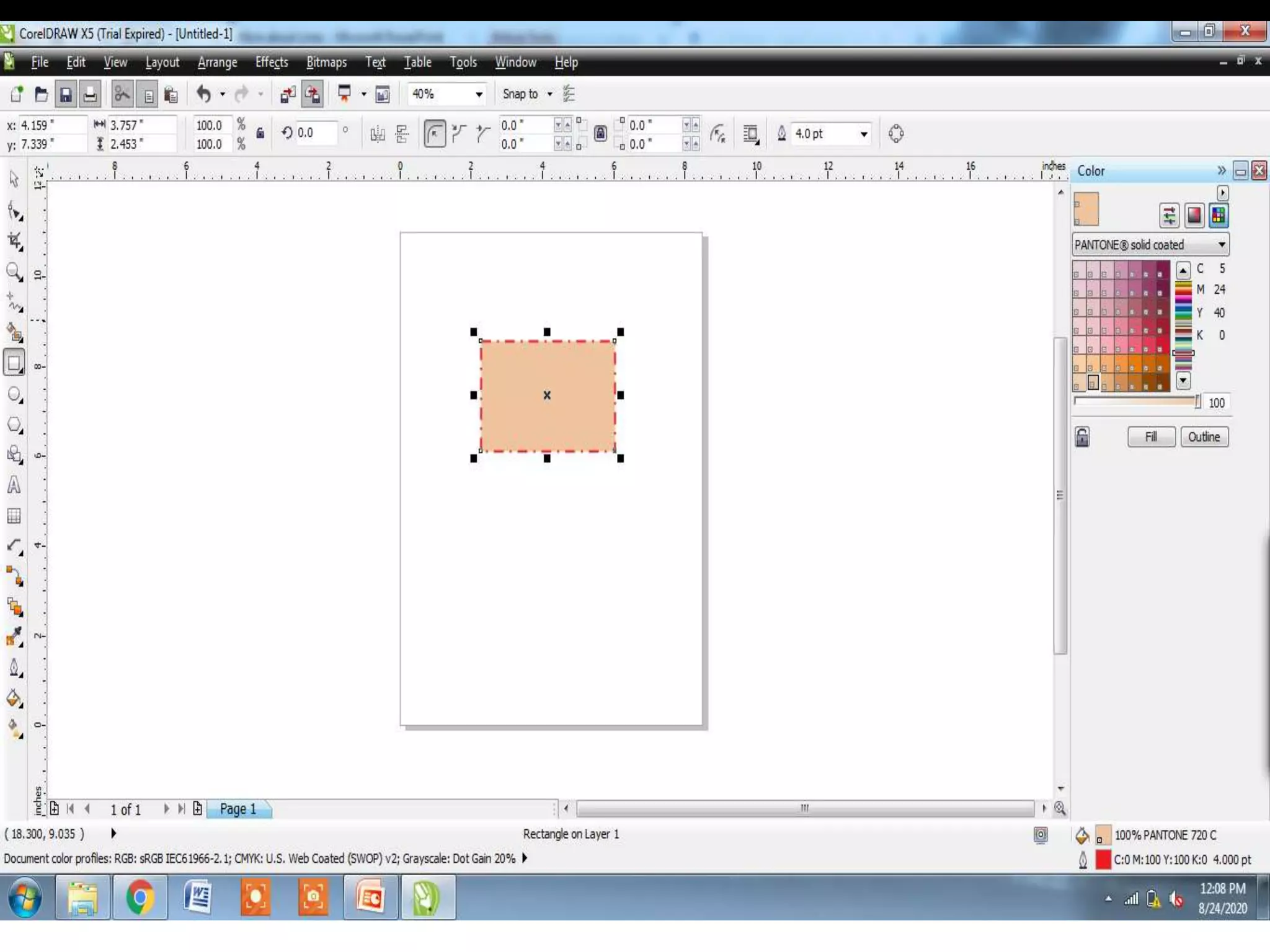Select the Ellipse tool

14,395
